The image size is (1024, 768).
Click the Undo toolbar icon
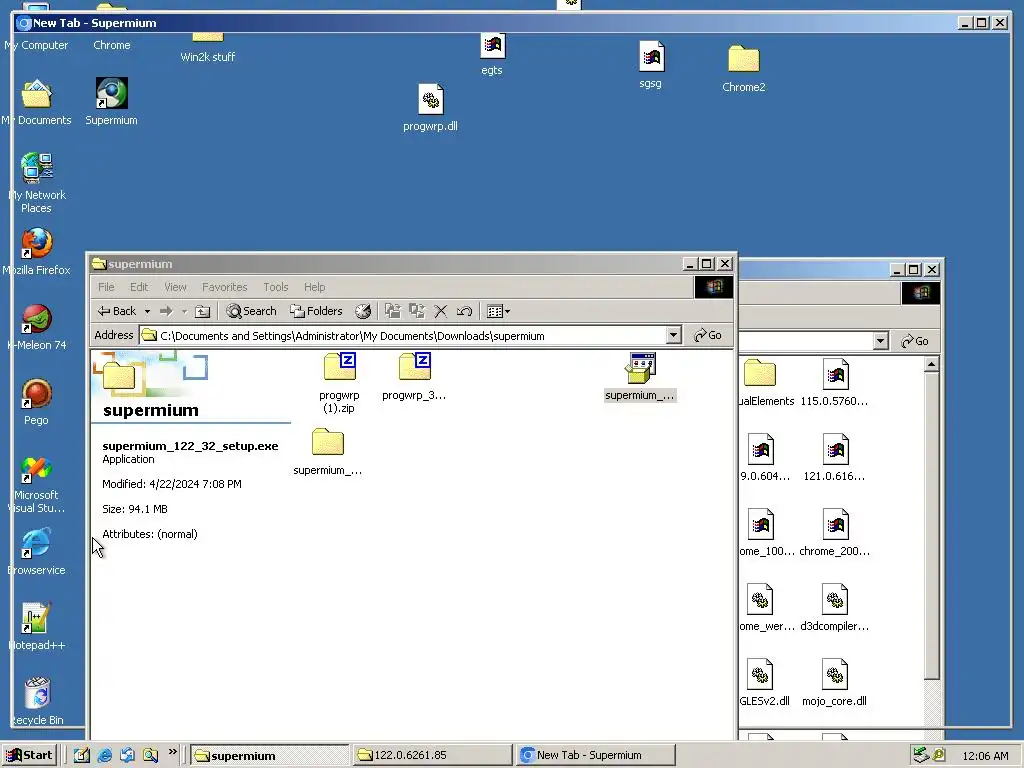coord(464,312)
